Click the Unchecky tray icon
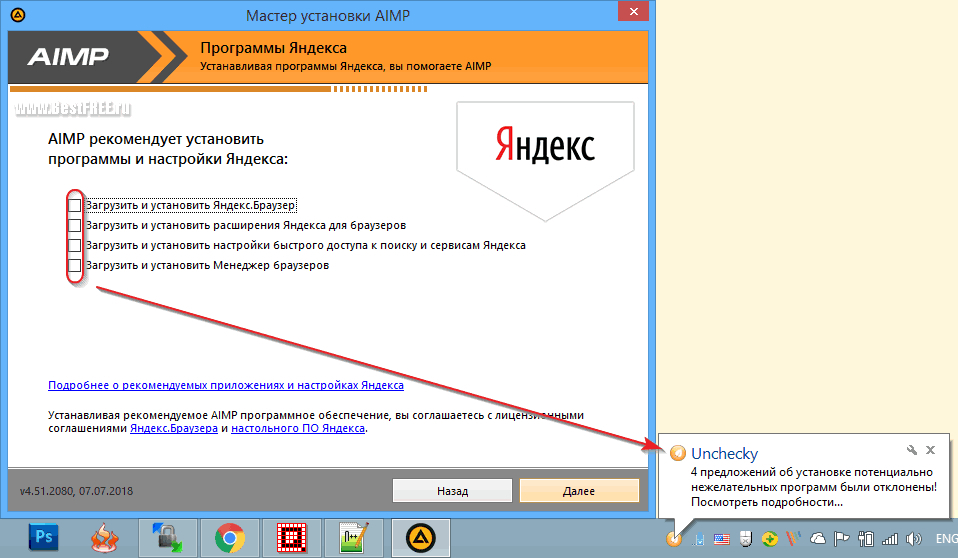958x558 pixels. [x=674, y=540]
